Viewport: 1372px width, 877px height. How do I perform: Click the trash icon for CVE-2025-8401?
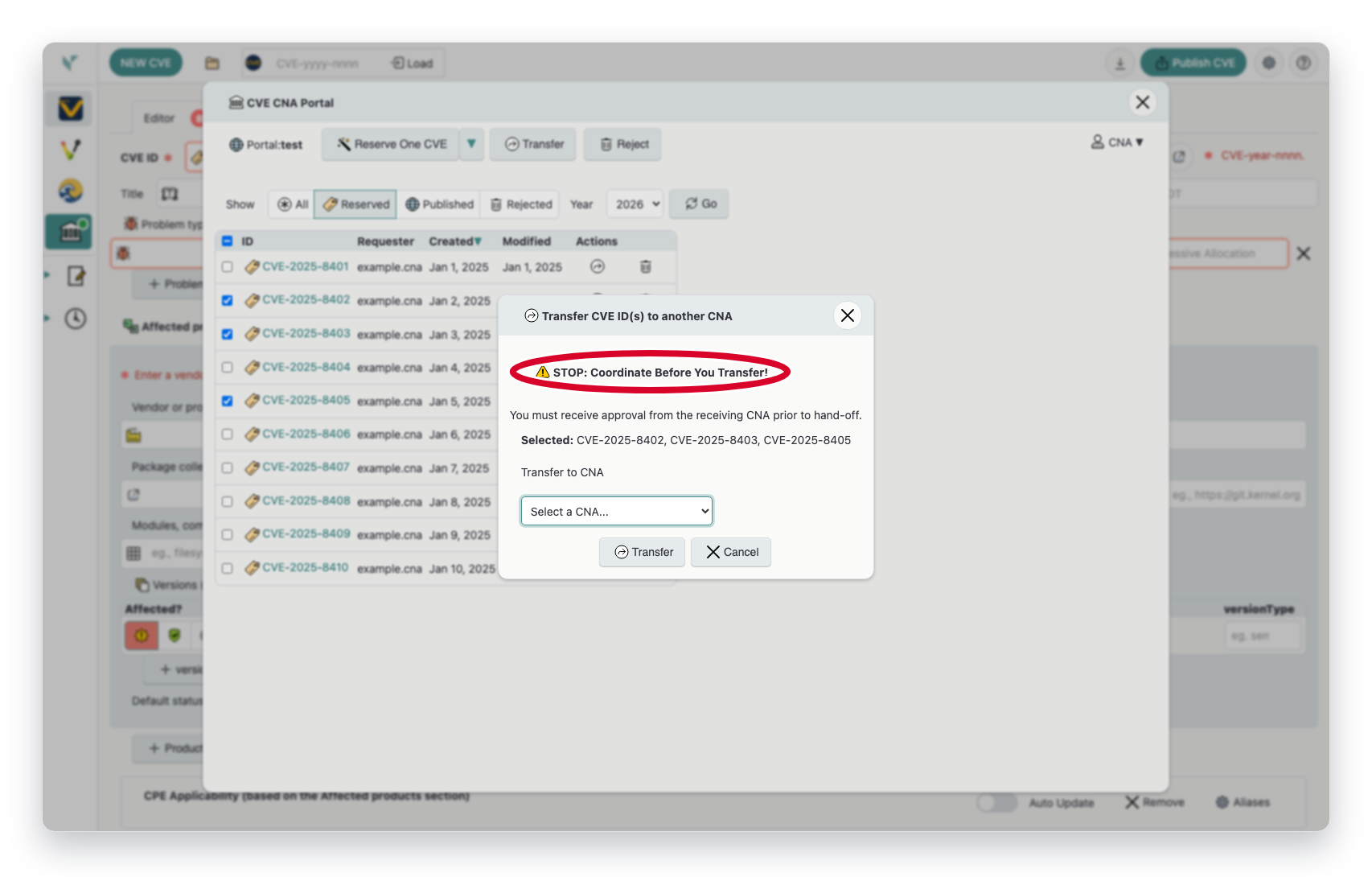tap(645, 266)
